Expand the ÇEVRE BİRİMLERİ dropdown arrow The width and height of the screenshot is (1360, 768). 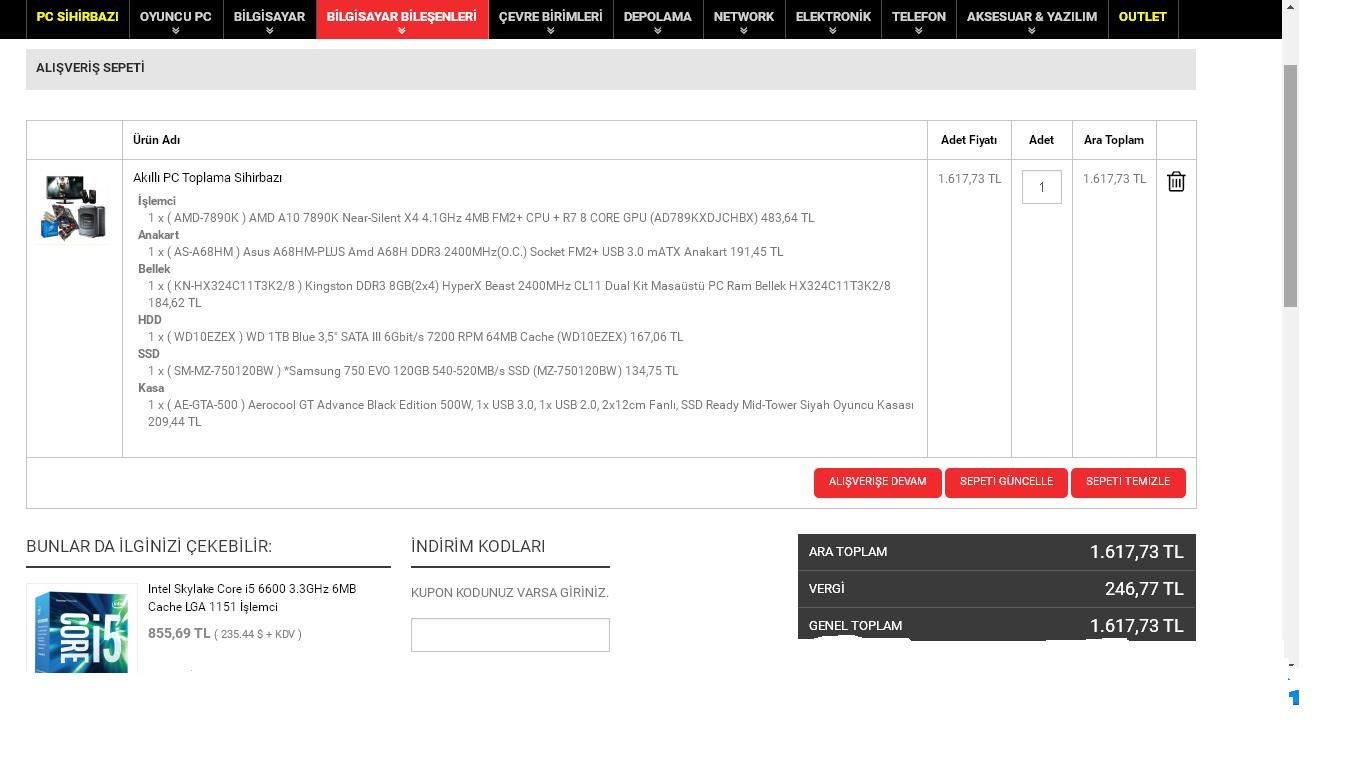pos(551,31)
